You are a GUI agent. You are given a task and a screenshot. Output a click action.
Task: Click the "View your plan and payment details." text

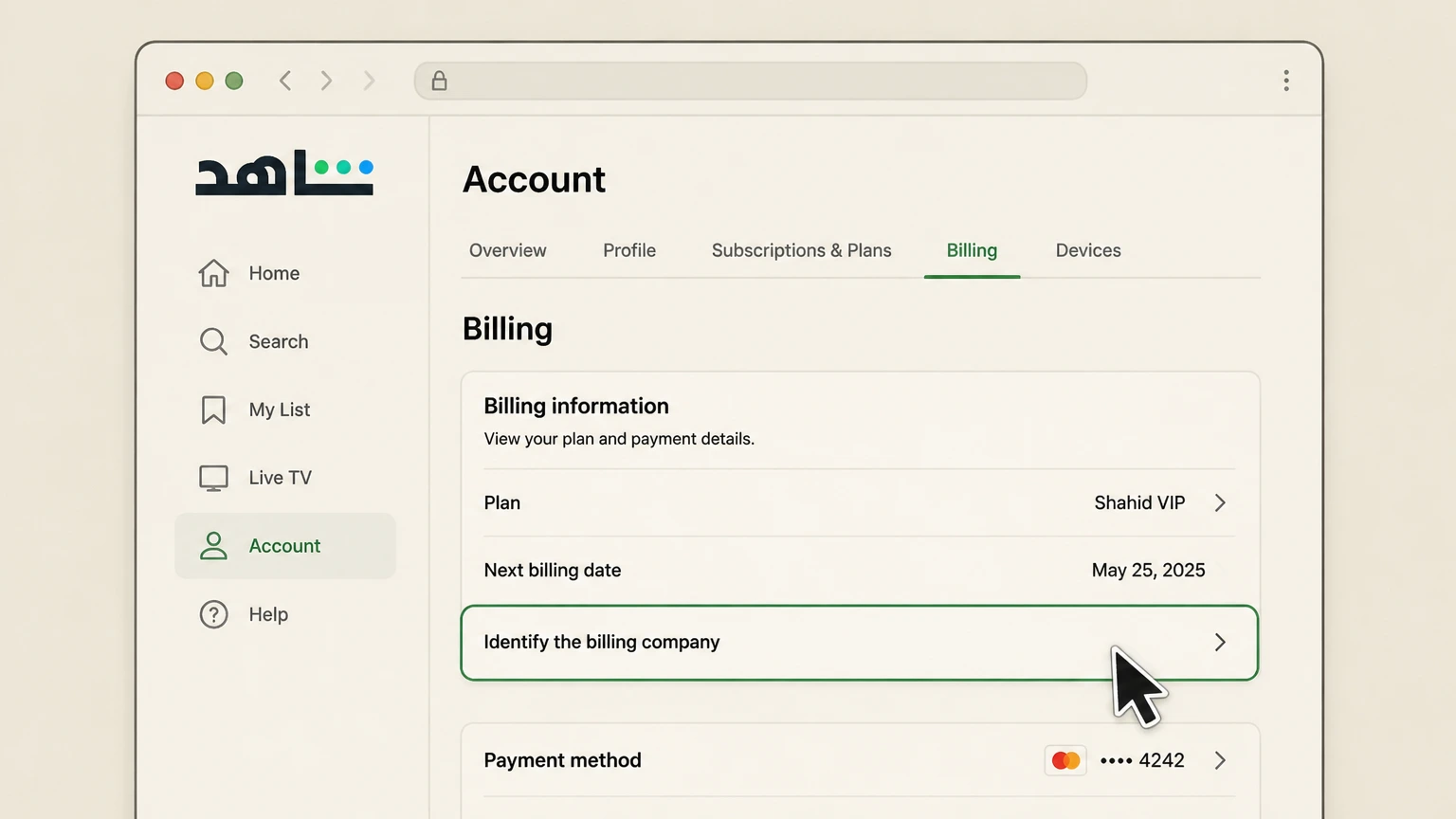click(619, 439)
